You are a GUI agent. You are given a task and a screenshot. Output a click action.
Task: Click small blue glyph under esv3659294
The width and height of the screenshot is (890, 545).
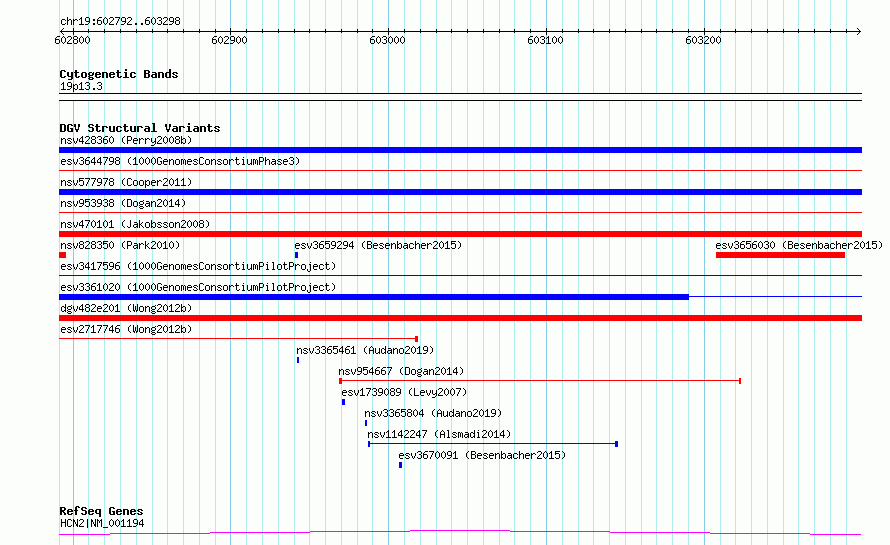tap(296, 255)
